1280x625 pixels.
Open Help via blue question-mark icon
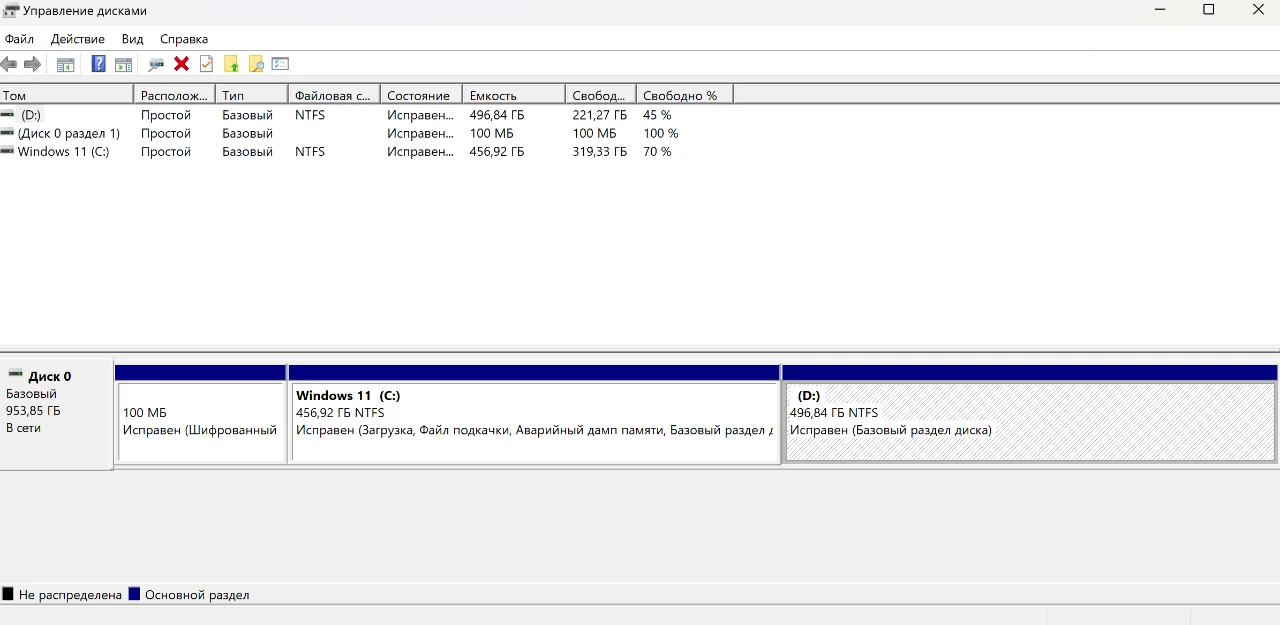click(x=98, y=64)
